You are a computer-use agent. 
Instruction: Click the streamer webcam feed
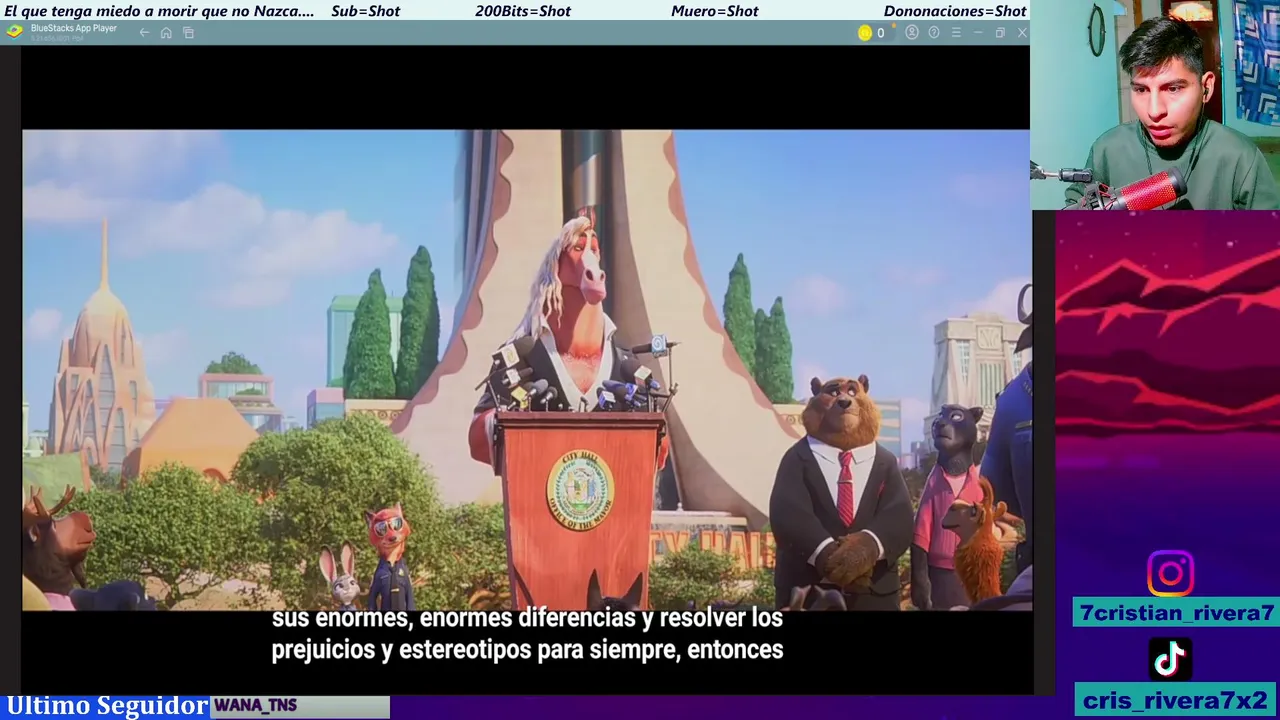click(x=1155, y=105)
